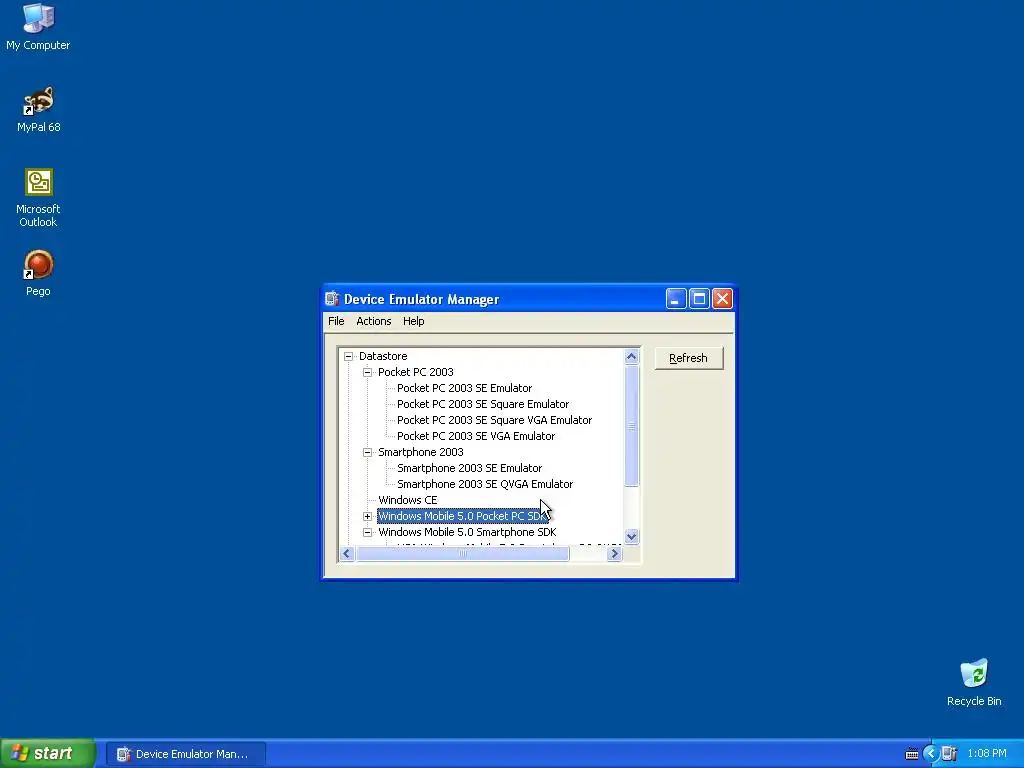Screen dimensions: 1024x768
Task: Collapse the Smartphone 2003 node
Action: (367, 452)
